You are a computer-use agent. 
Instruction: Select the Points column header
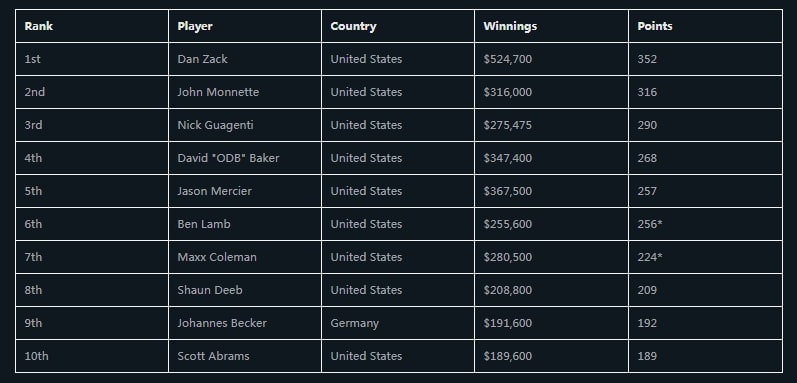point(655,26)
